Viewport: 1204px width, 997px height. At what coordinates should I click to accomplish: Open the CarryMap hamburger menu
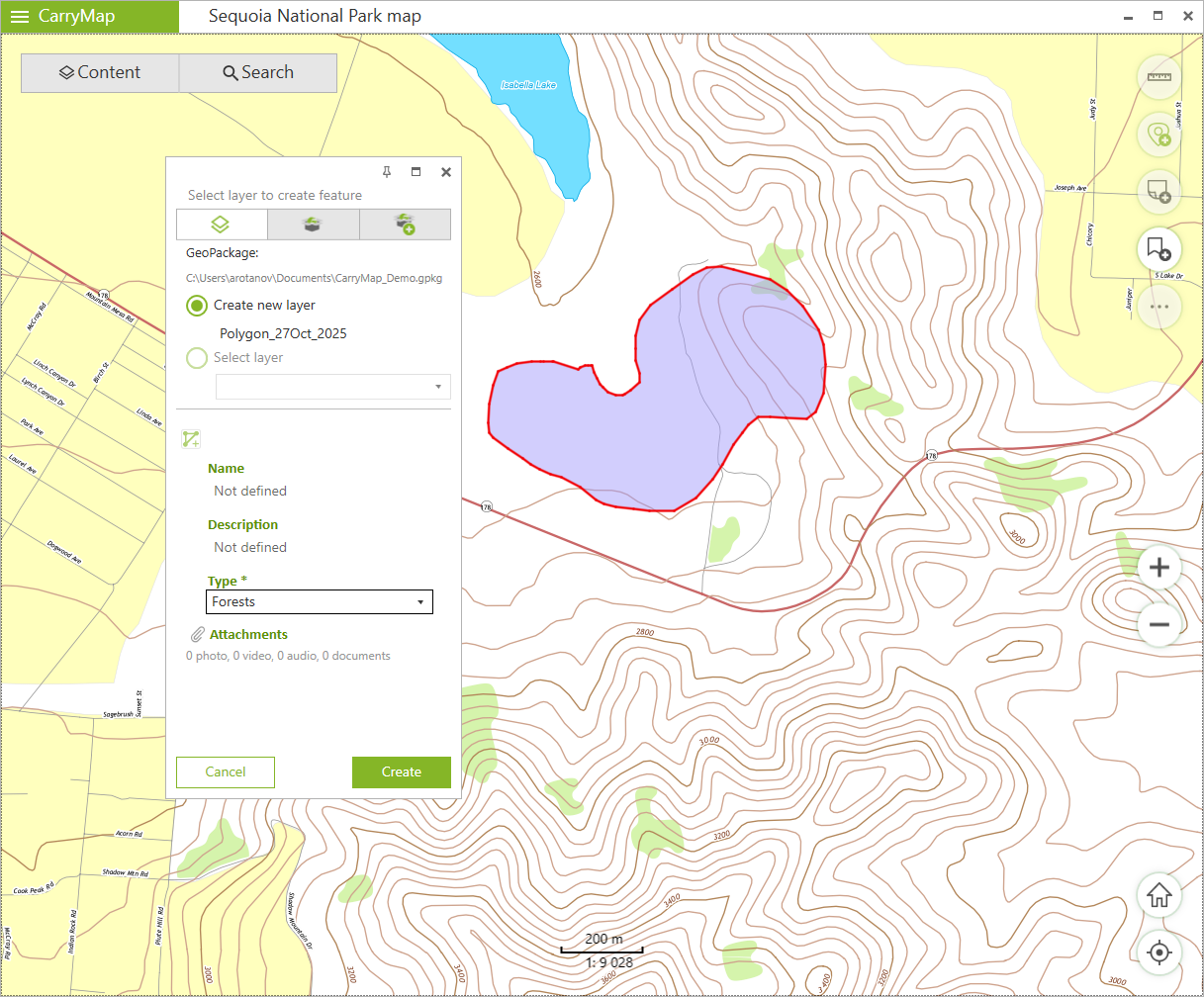pyautogui.click(x=20, y=17)
